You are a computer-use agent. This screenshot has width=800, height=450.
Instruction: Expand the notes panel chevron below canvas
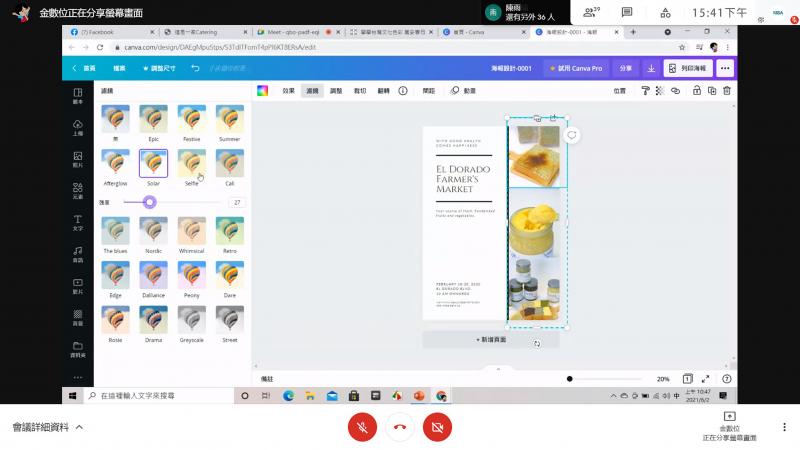point(498,369)
